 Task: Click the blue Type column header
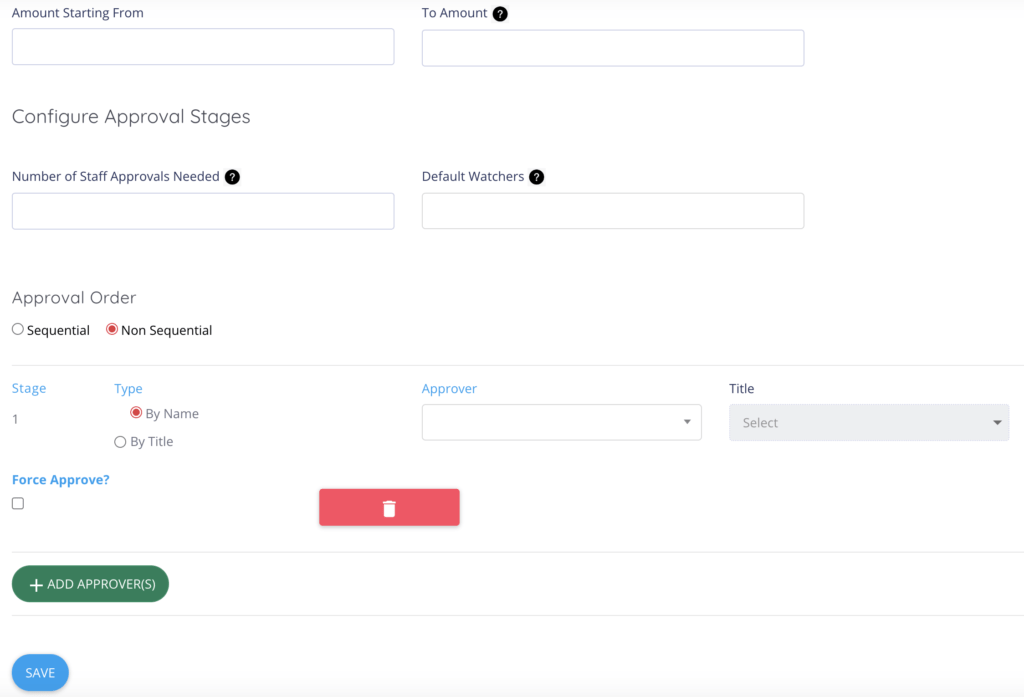128,389
